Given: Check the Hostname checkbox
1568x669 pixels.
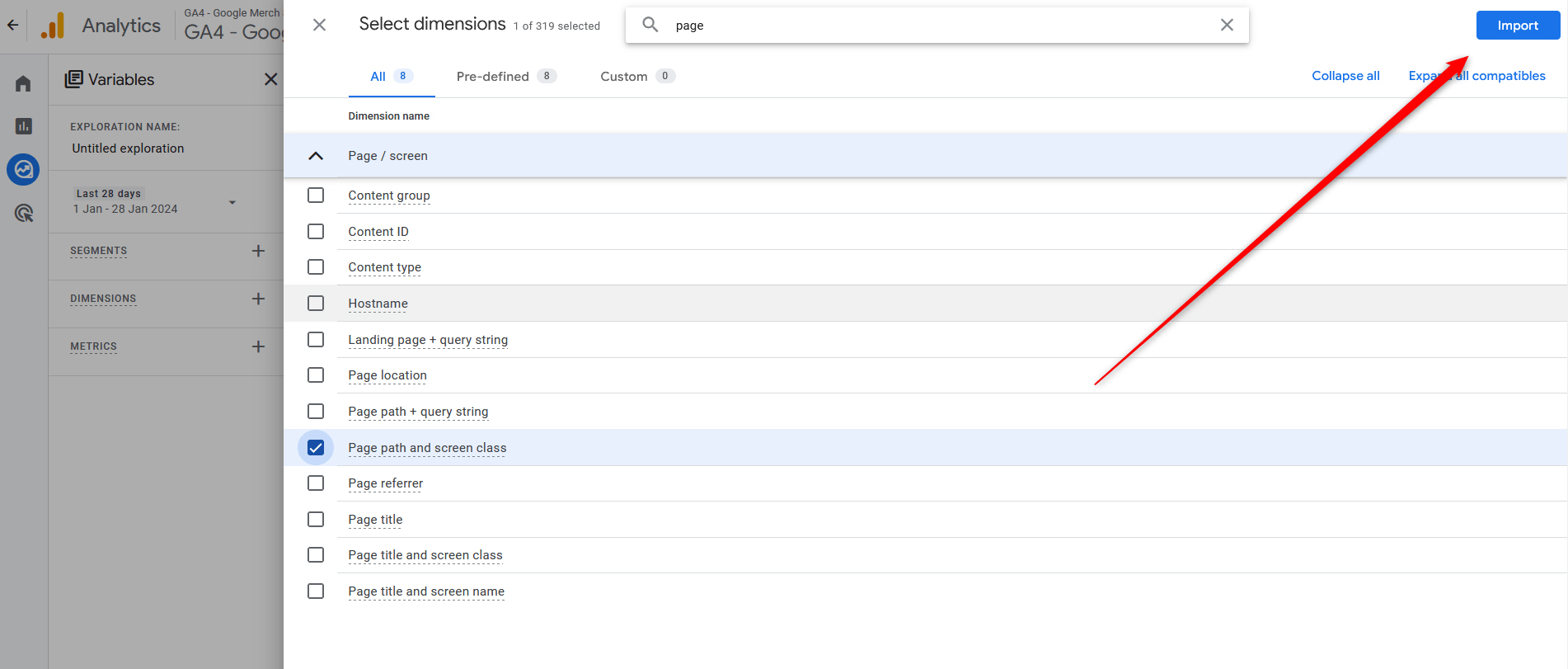Looking at the screenshot, I should pyautogui.click(x=316, y=304).
